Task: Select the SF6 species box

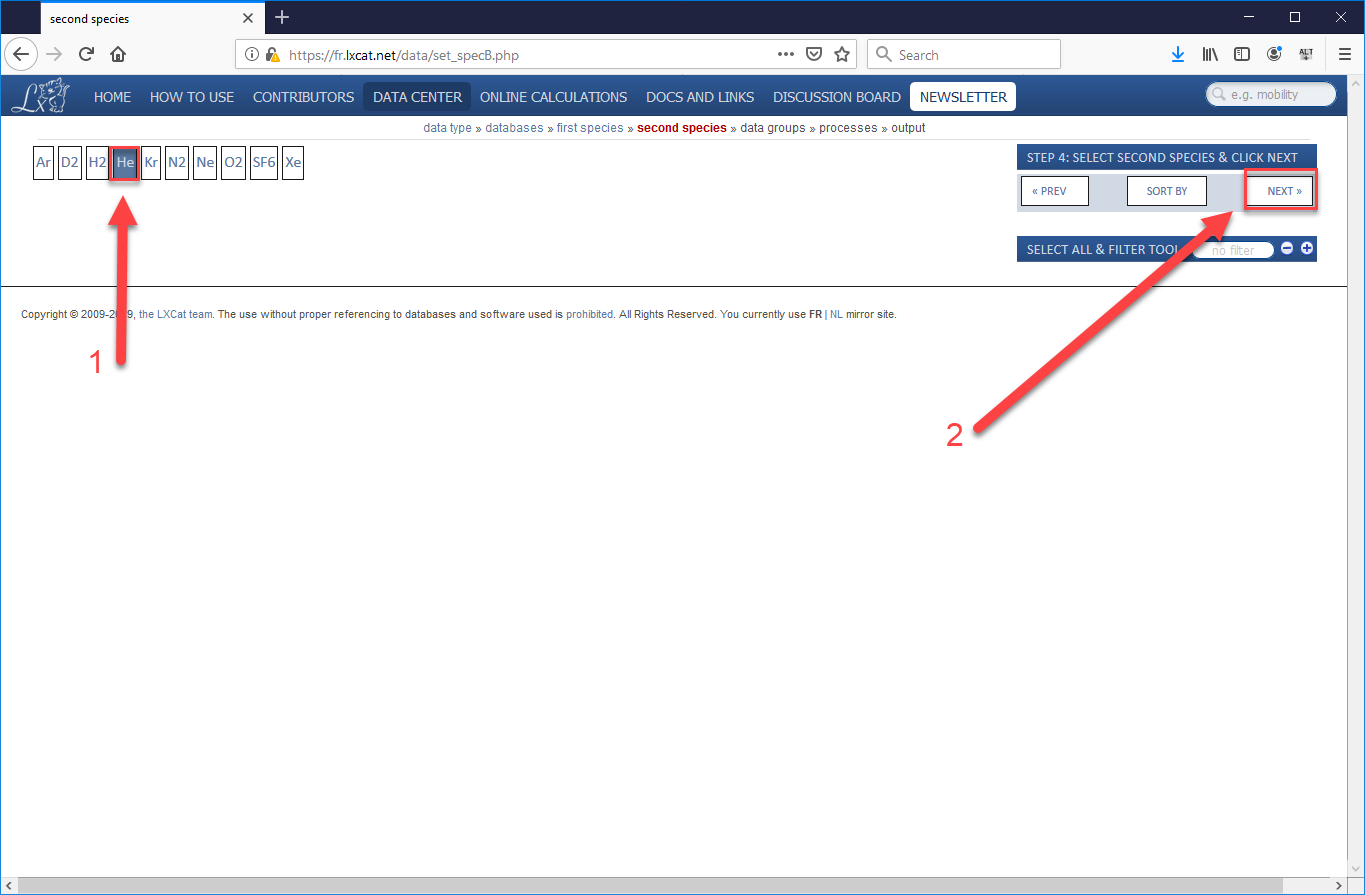Action: click(263, 162)
